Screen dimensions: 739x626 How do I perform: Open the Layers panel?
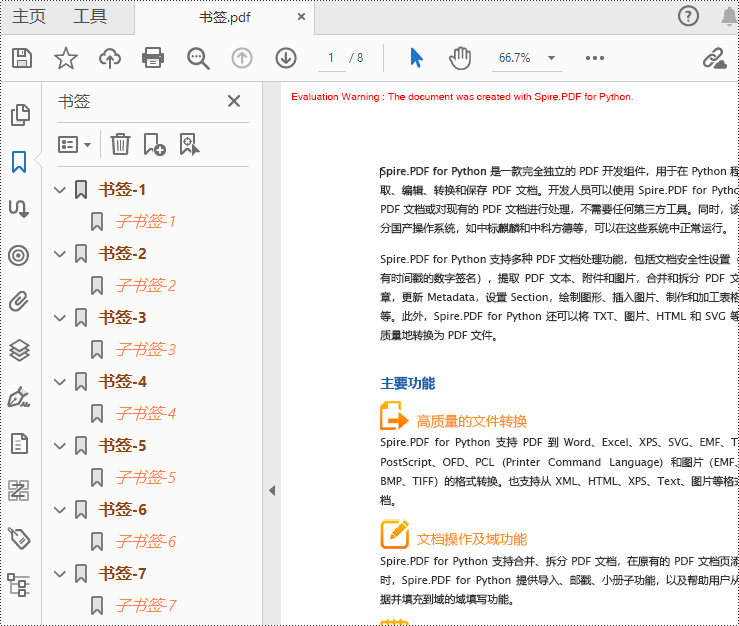(x=19, y=350)
